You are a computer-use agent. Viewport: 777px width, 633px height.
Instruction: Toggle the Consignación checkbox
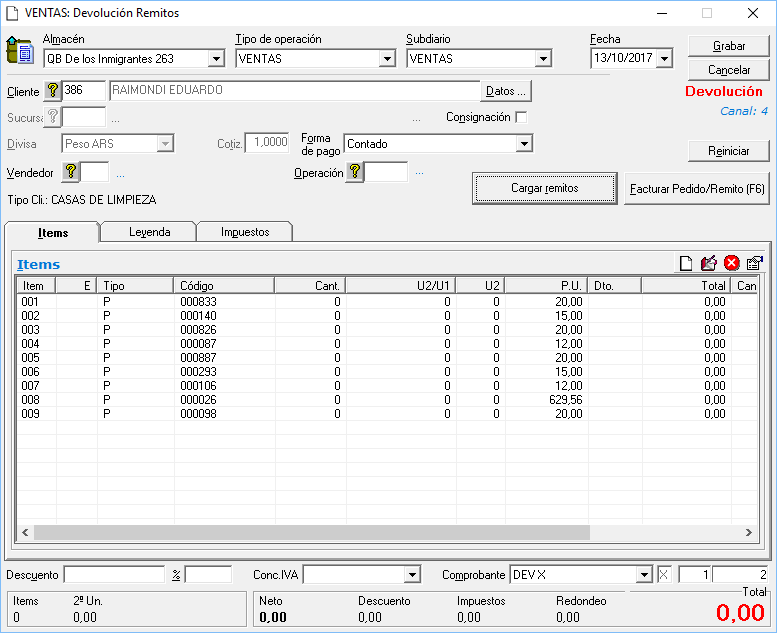(521, 117)
